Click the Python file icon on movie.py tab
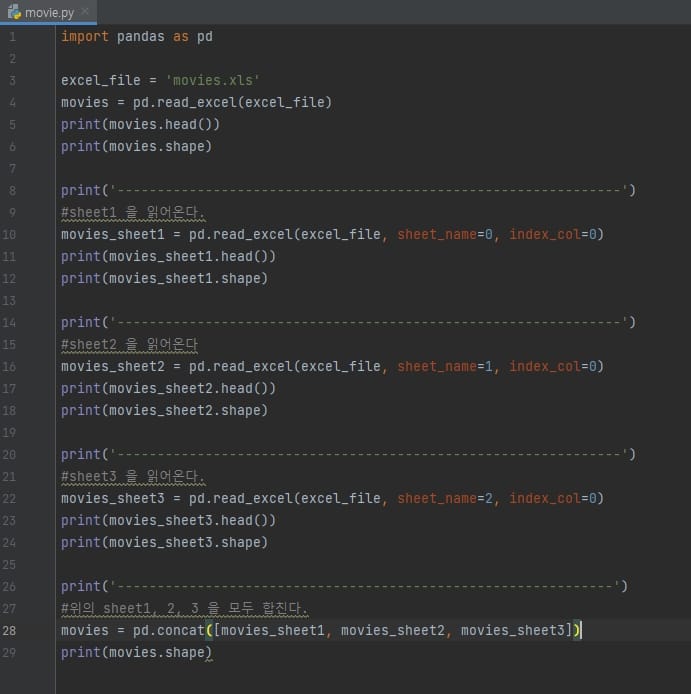Viewport: 691px width, 694px height. coord(14,12)
